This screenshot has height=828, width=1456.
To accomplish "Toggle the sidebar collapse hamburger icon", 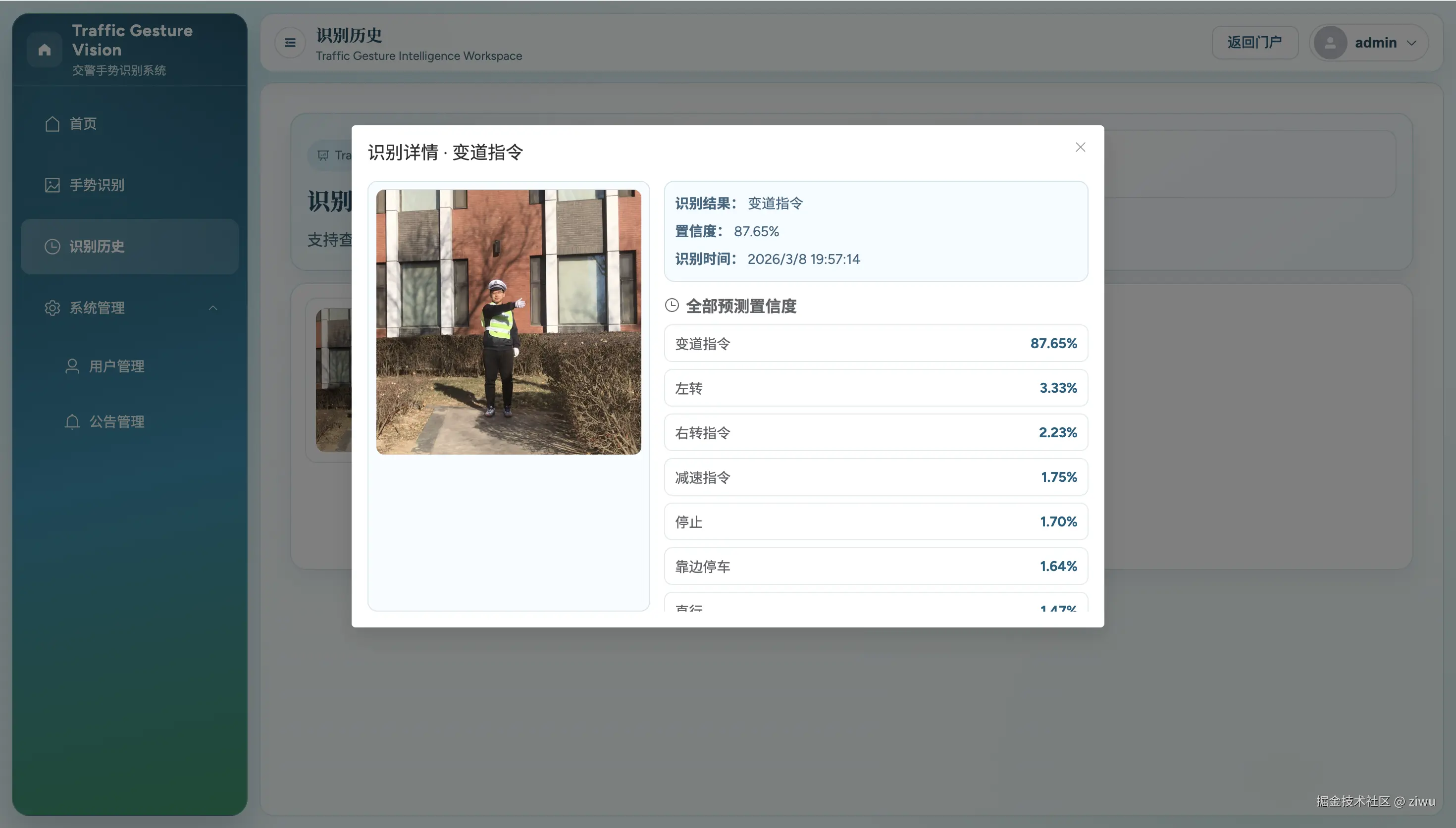I will [290, 43].
